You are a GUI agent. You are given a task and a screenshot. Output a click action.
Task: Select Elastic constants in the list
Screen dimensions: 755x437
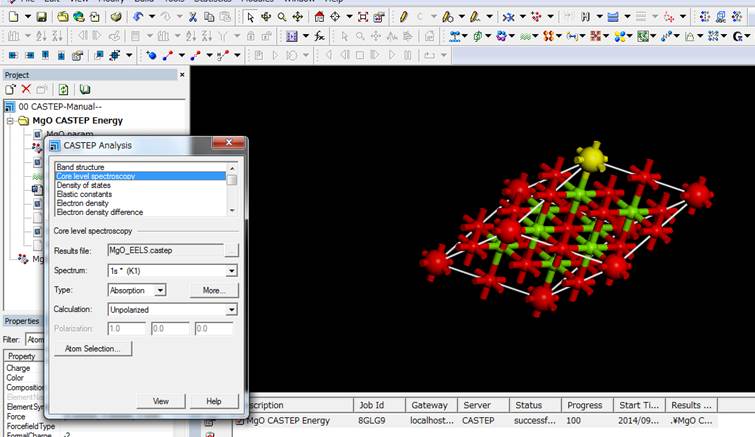[x=84, y=194]
